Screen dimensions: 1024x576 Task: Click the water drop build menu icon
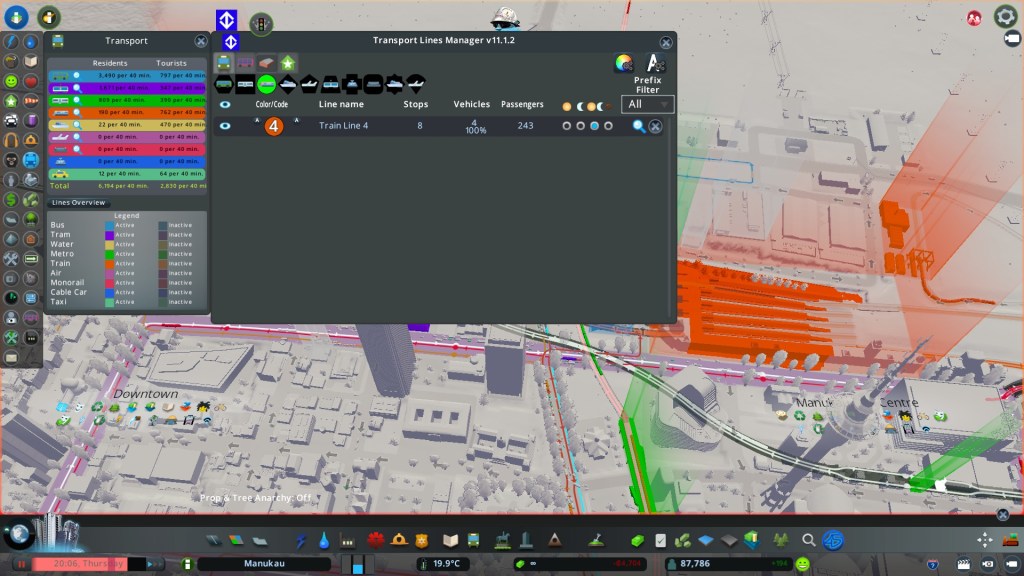325,540
